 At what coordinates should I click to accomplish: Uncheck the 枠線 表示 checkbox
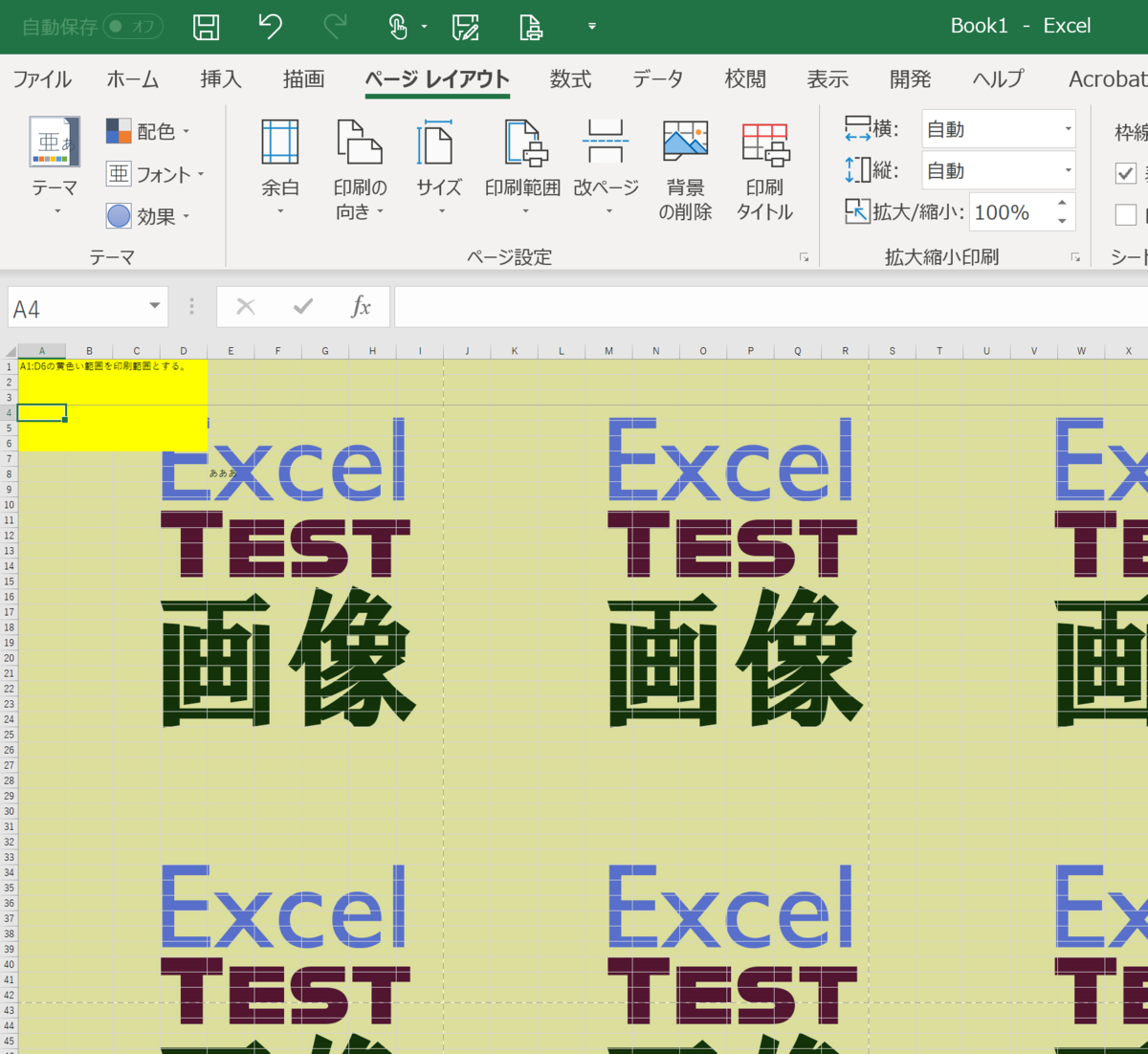1126,174
